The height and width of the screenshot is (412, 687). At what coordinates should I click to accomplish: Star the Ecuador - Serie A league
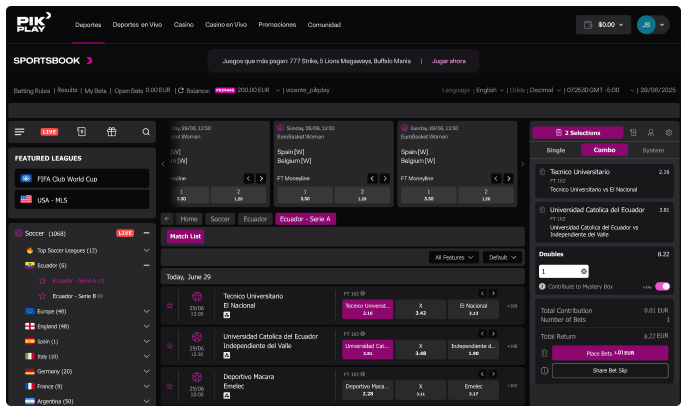[x=42, y=281]
